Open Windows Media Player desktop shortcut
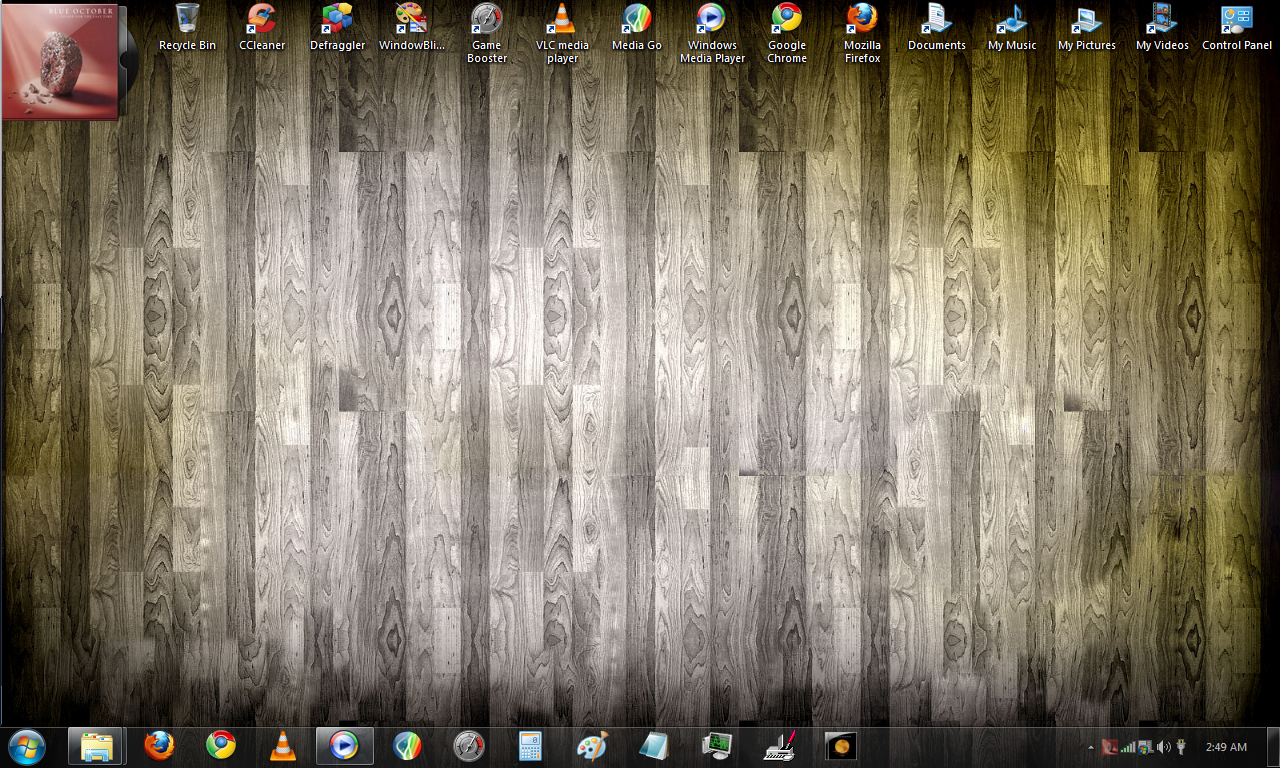Screen dimensions: 1280x768 pos(712,33)
